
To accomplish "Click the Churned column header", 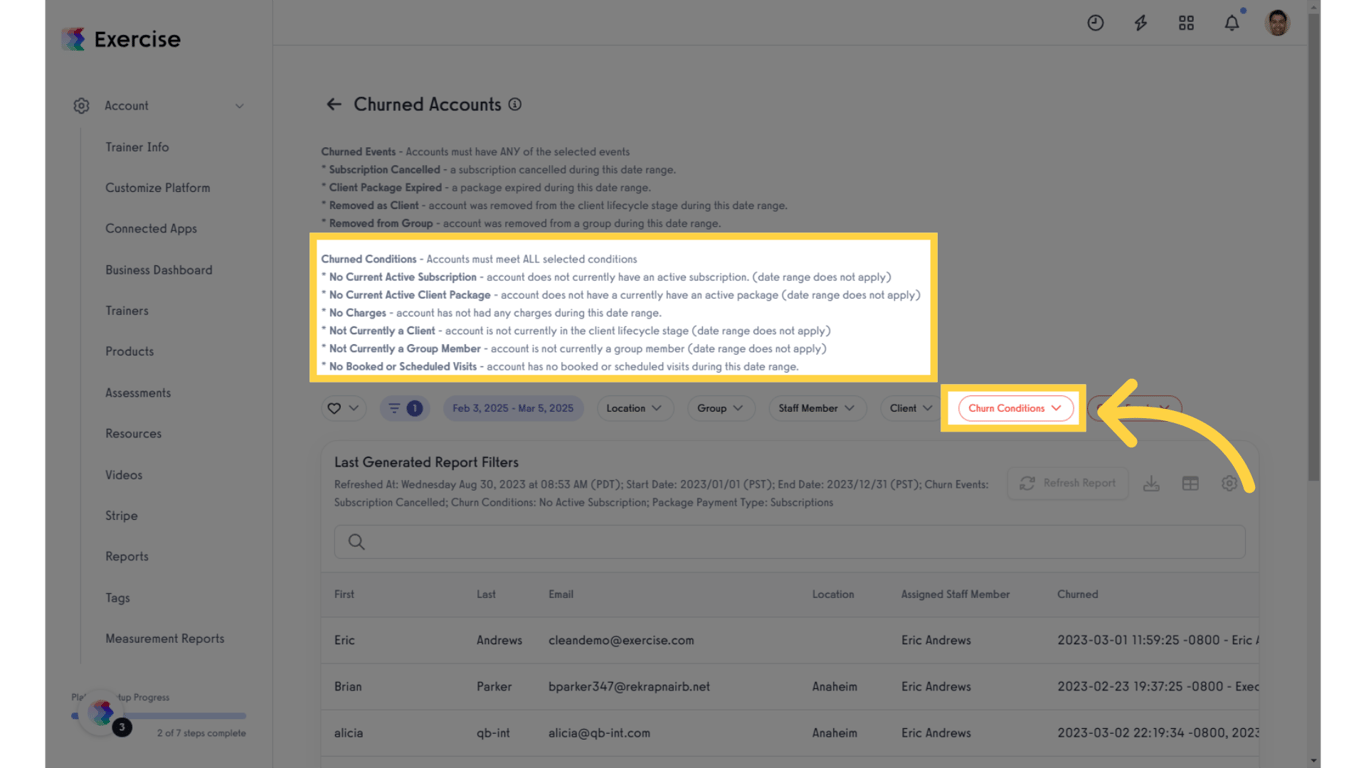I will tap(1077, 594).
